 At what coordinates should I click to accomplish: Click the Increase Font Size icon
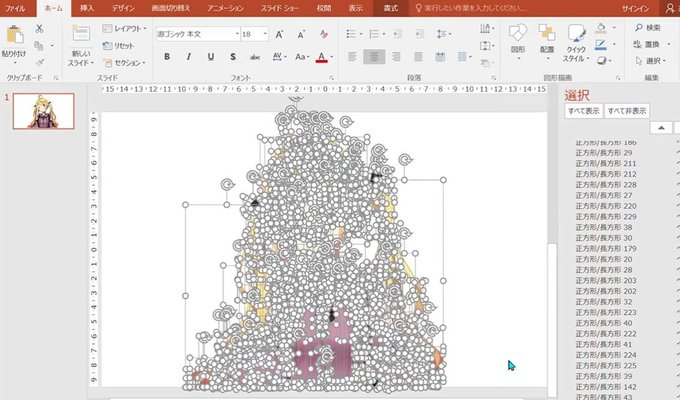tap(279, 34)
